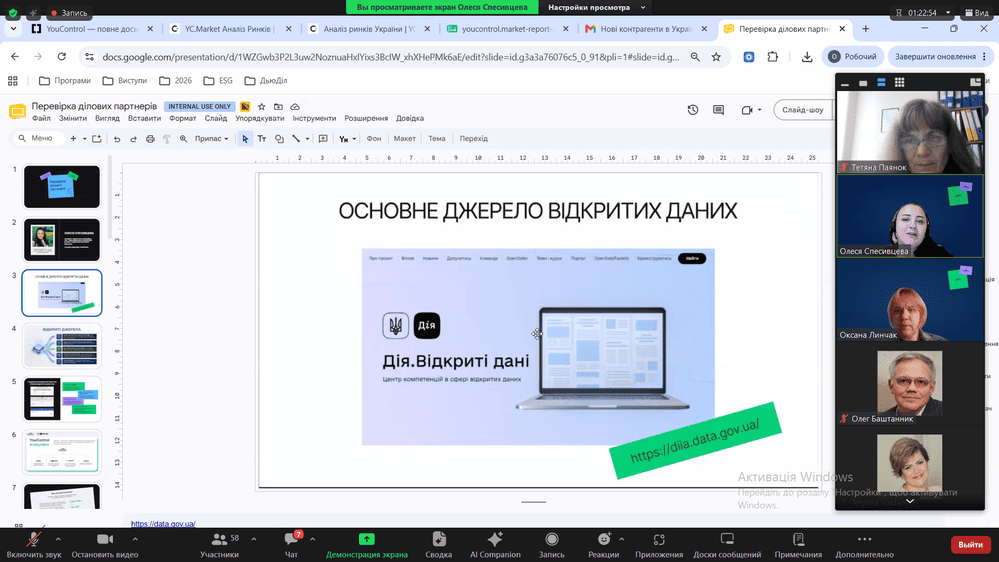
Task: Open version history clock icon
Action: (693, 110)
